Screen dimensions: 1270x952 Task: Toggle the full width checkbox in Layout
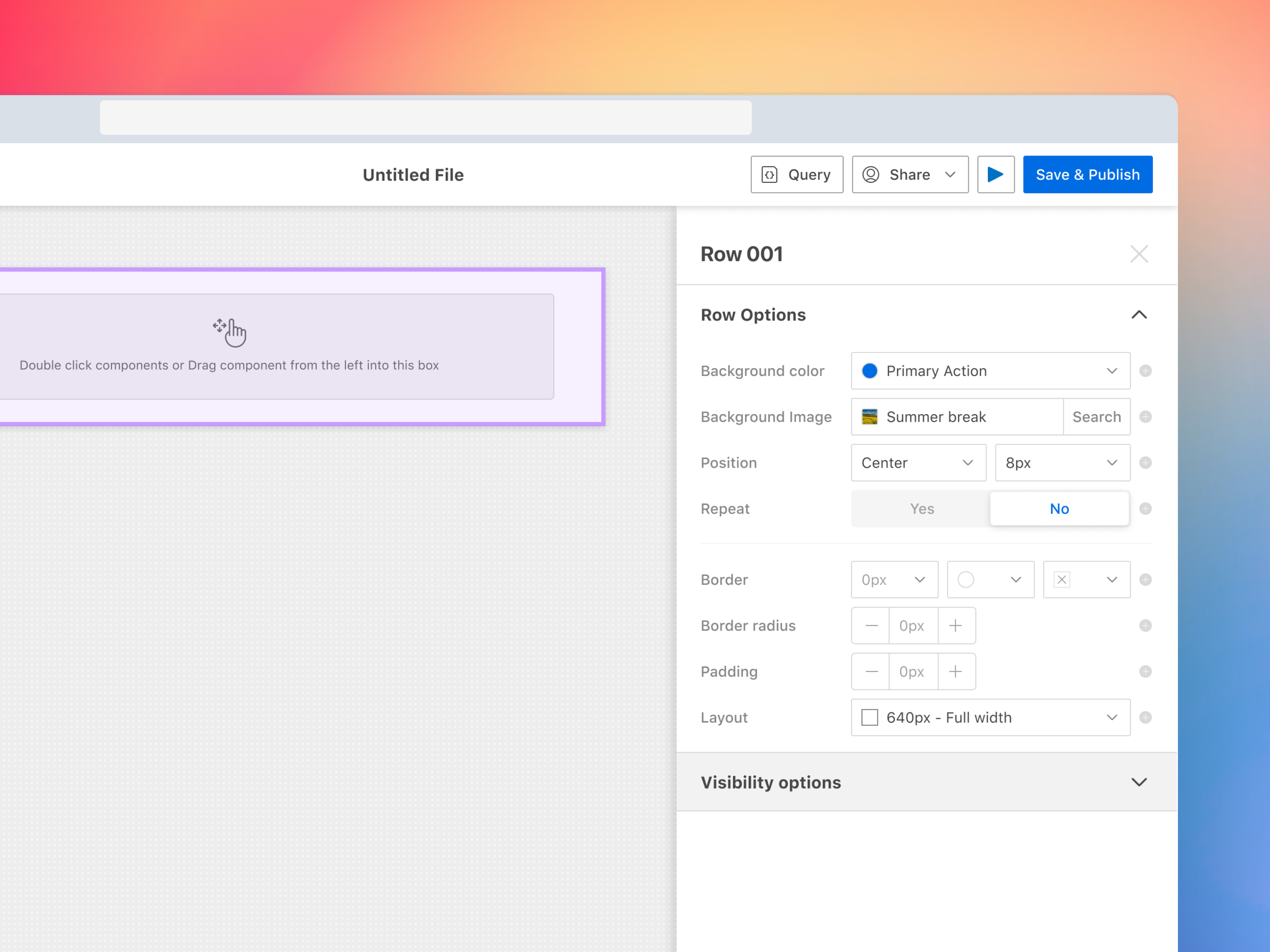coord(869,717)
